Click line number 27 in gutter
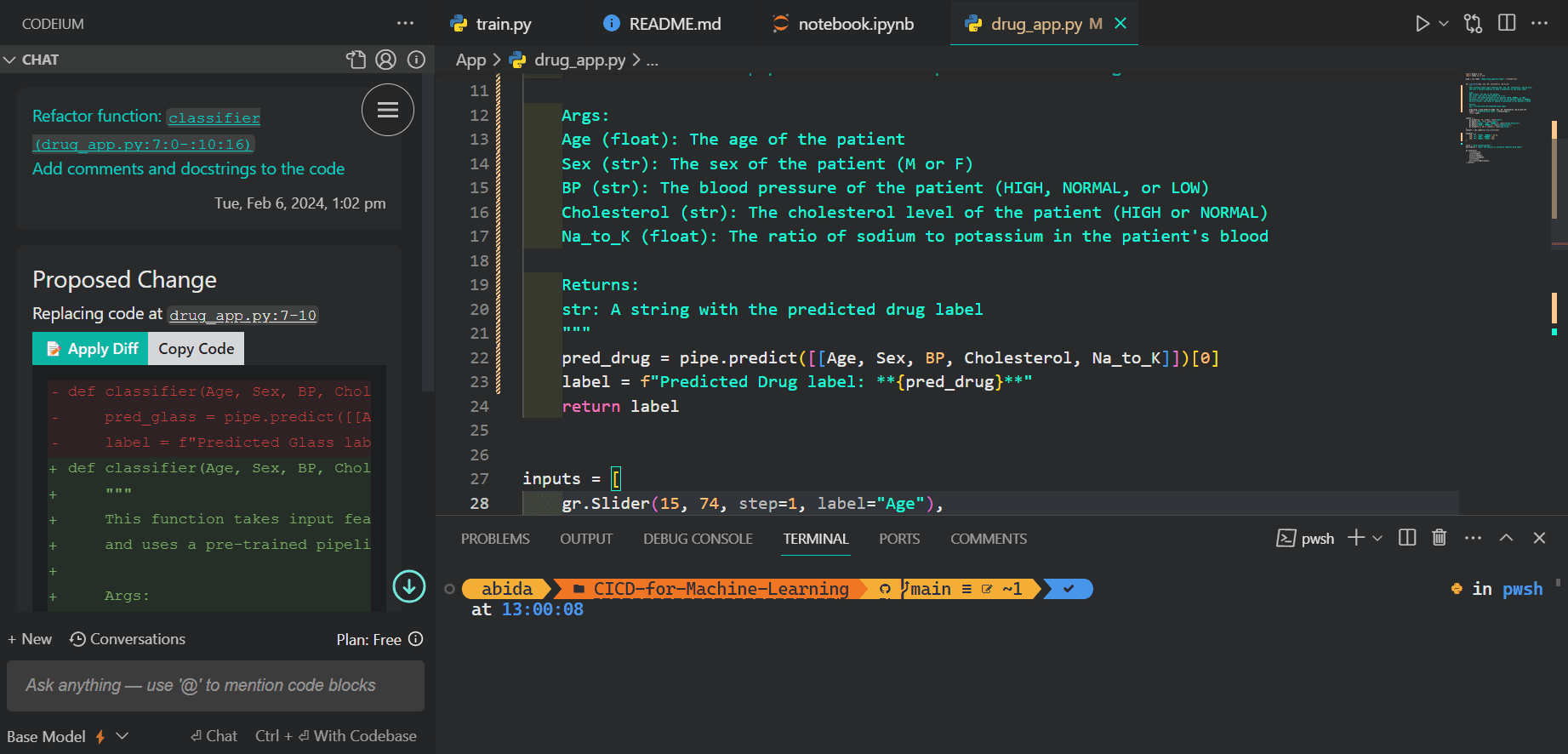 pos(480,479)
